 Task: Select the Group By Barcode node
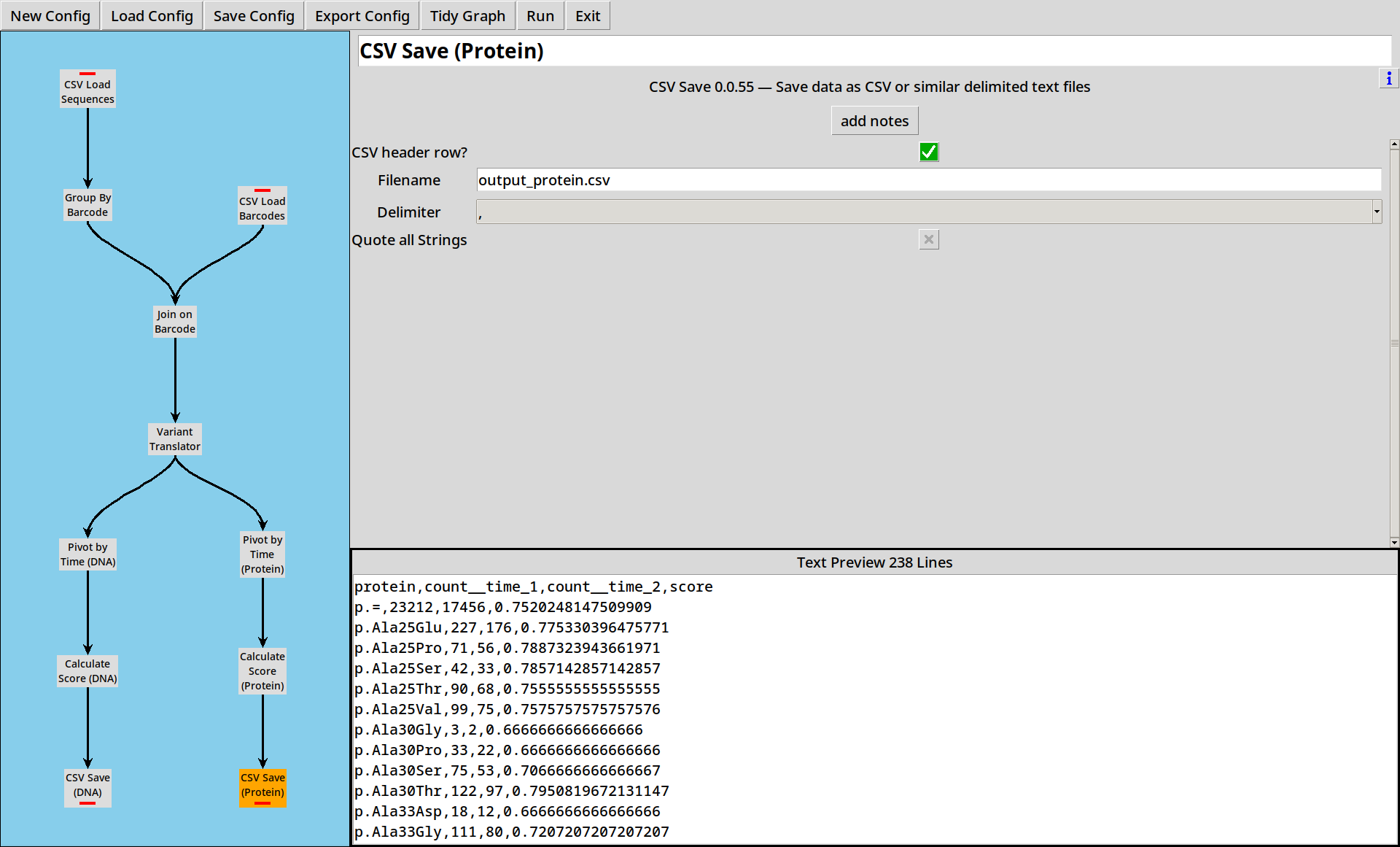pos(87,205)
